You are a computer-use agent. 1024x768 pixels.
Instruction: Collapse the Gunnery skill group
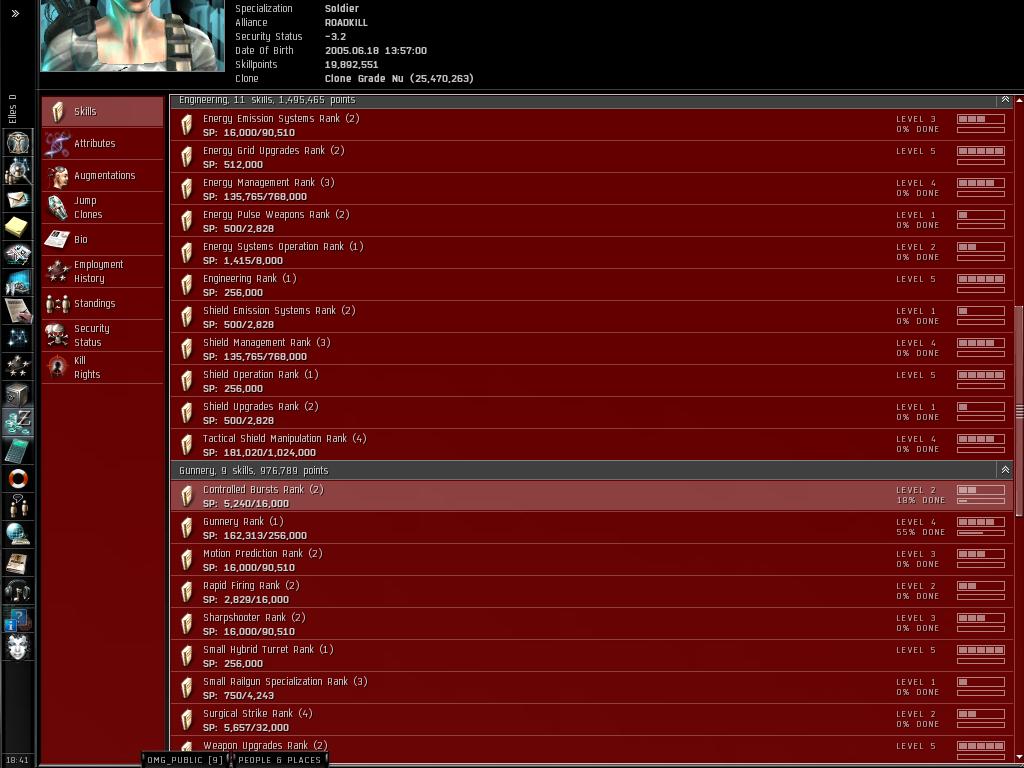1005,470
